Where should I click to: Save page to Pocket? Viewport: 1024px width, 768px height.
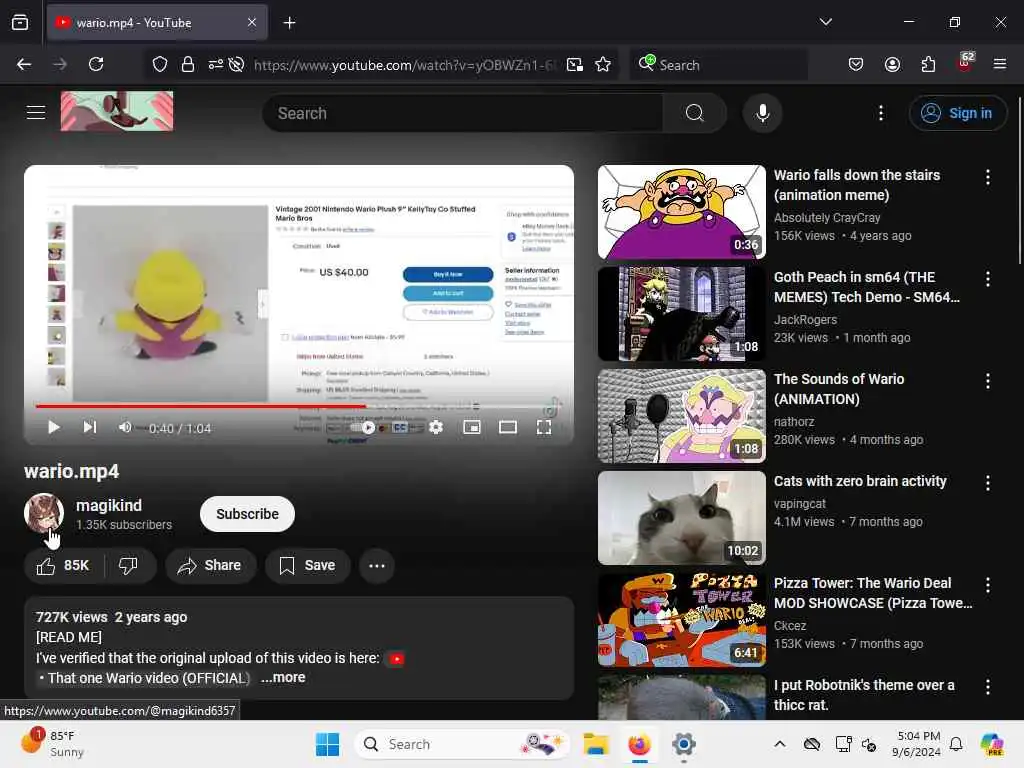[856, 64]
